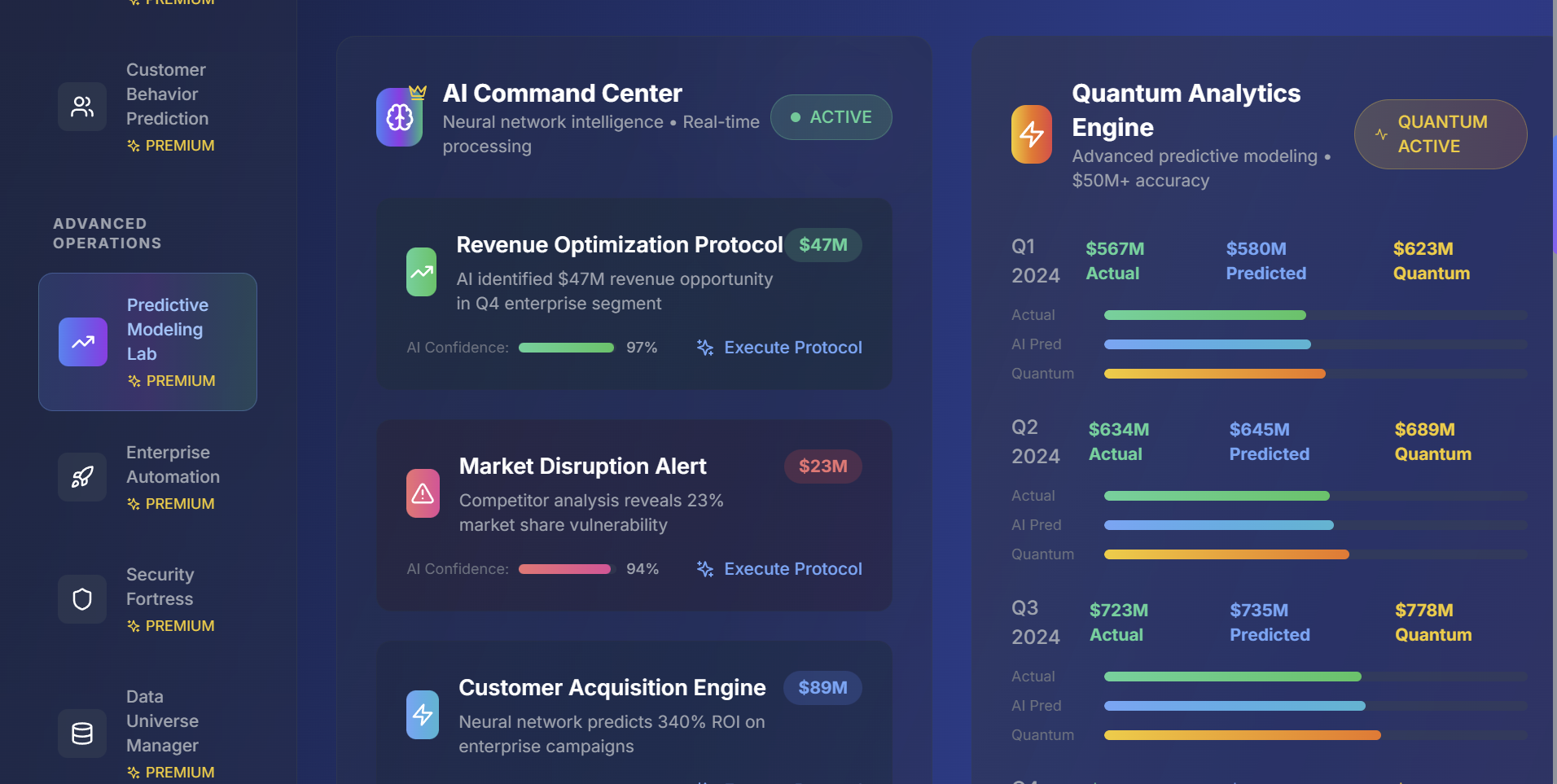Viewport: 1557px width, 784px height.
Task: Click the $778M Quantum value
Action: pyautogui.click(x=1433, y=623)
